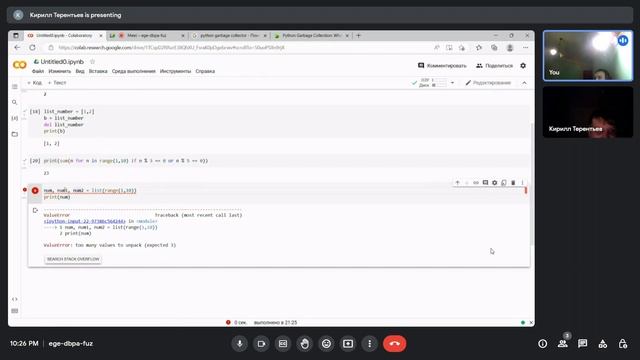Open the Инструменты menu
This screenshot has height=360, width=640.
click(175, 71)
